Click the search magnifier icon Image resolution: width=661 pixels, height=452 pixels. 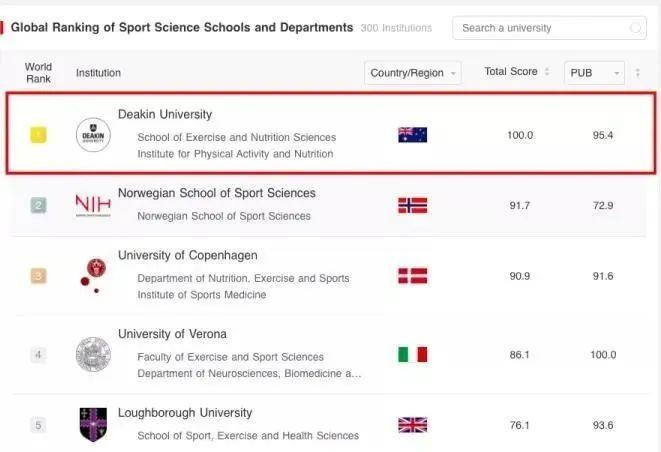click(x=636, y=28)
